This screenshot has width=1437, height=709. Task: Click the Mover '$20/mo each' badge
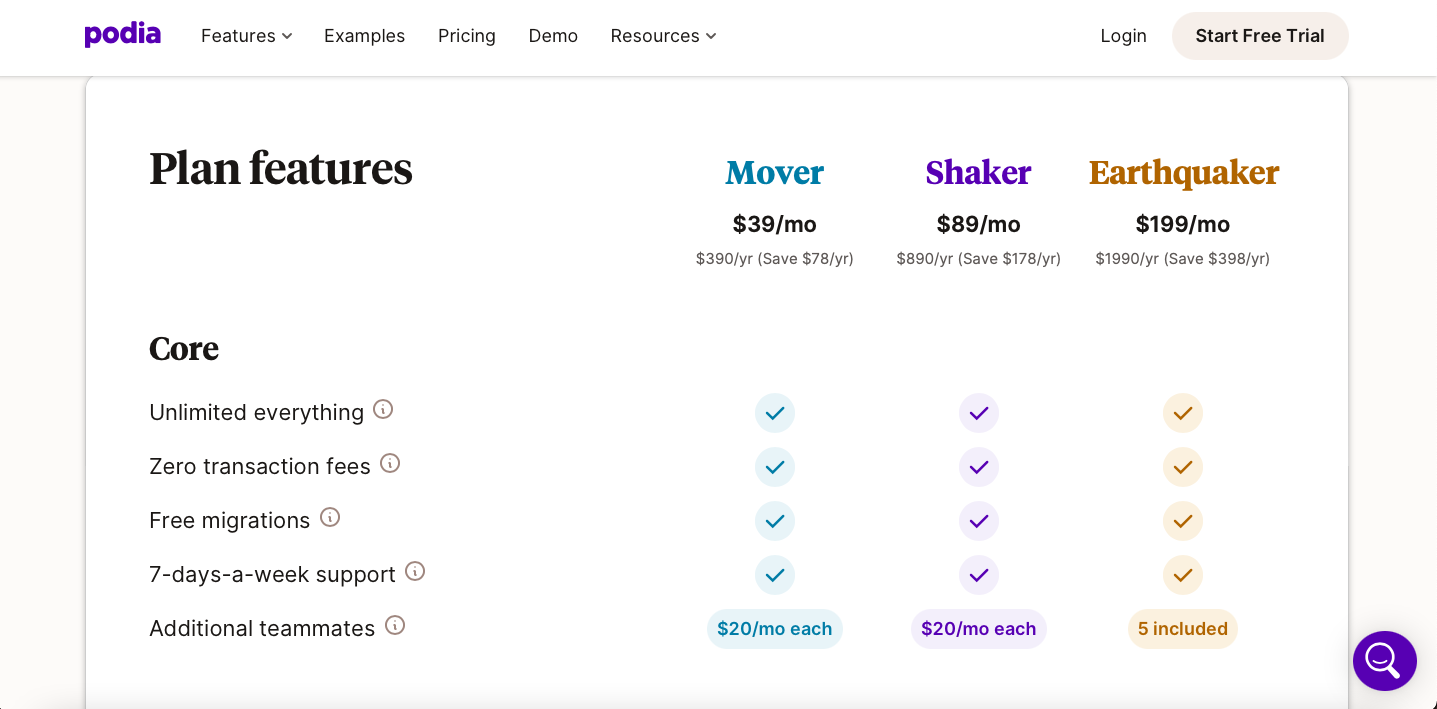774,629
